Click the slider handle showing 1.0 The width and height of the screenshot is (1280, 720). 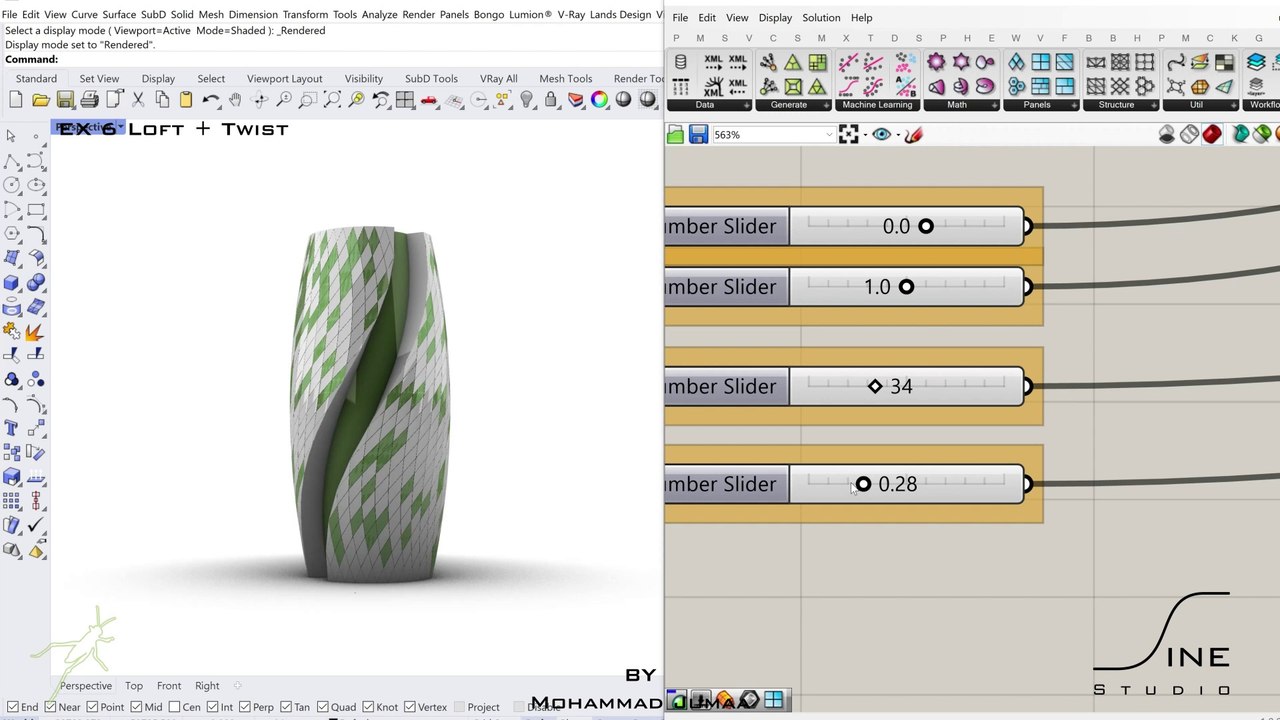click(x=906, y=287)
